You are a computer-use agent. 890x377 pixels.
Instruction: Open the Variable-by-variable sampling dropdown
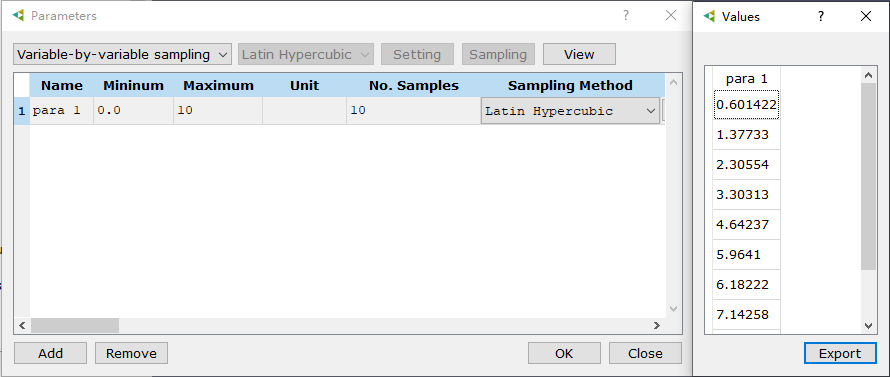[x=122, y=55]
